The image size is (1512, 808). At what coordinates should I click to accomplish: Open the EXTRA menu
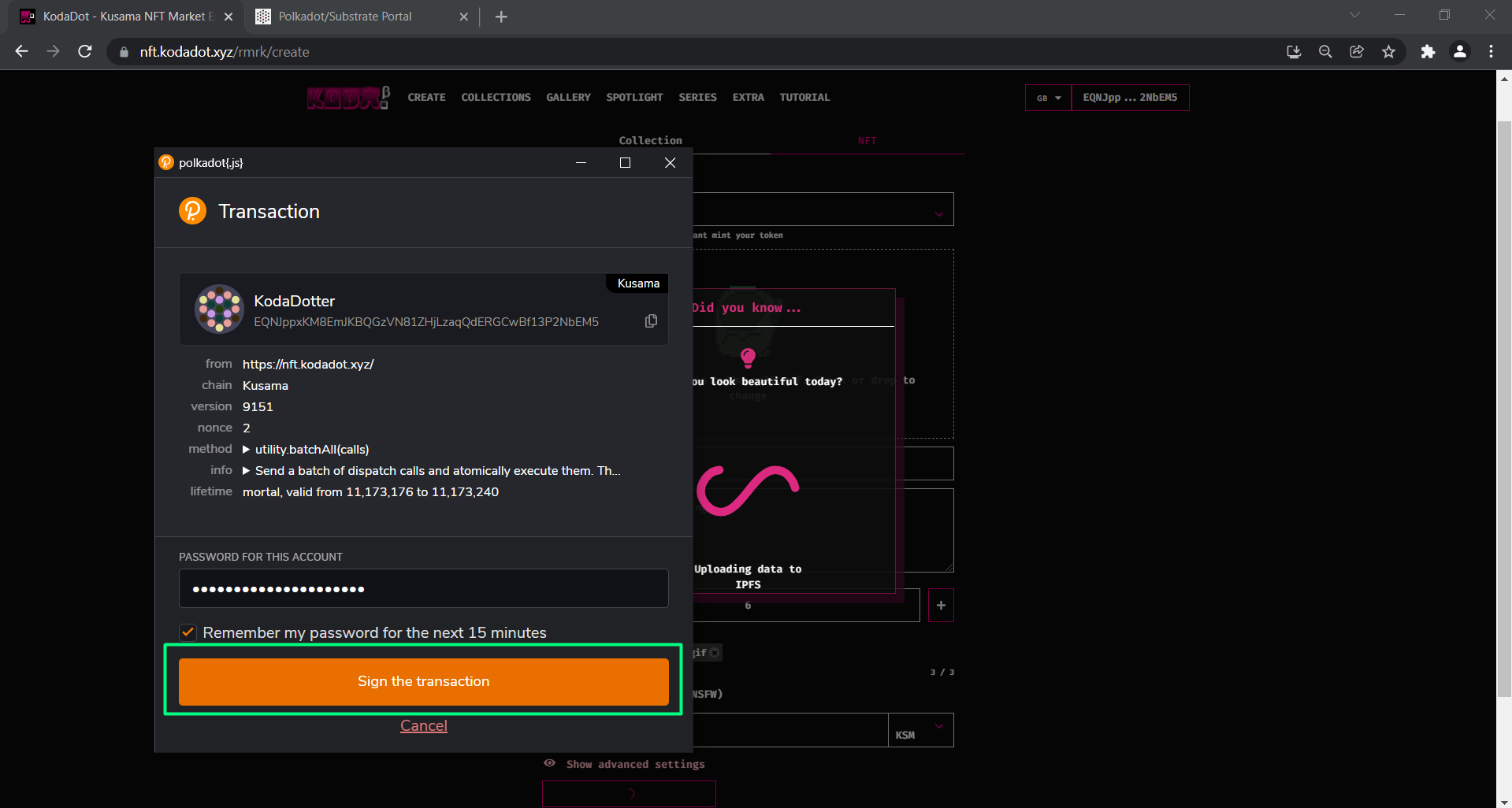click(748, 98)
